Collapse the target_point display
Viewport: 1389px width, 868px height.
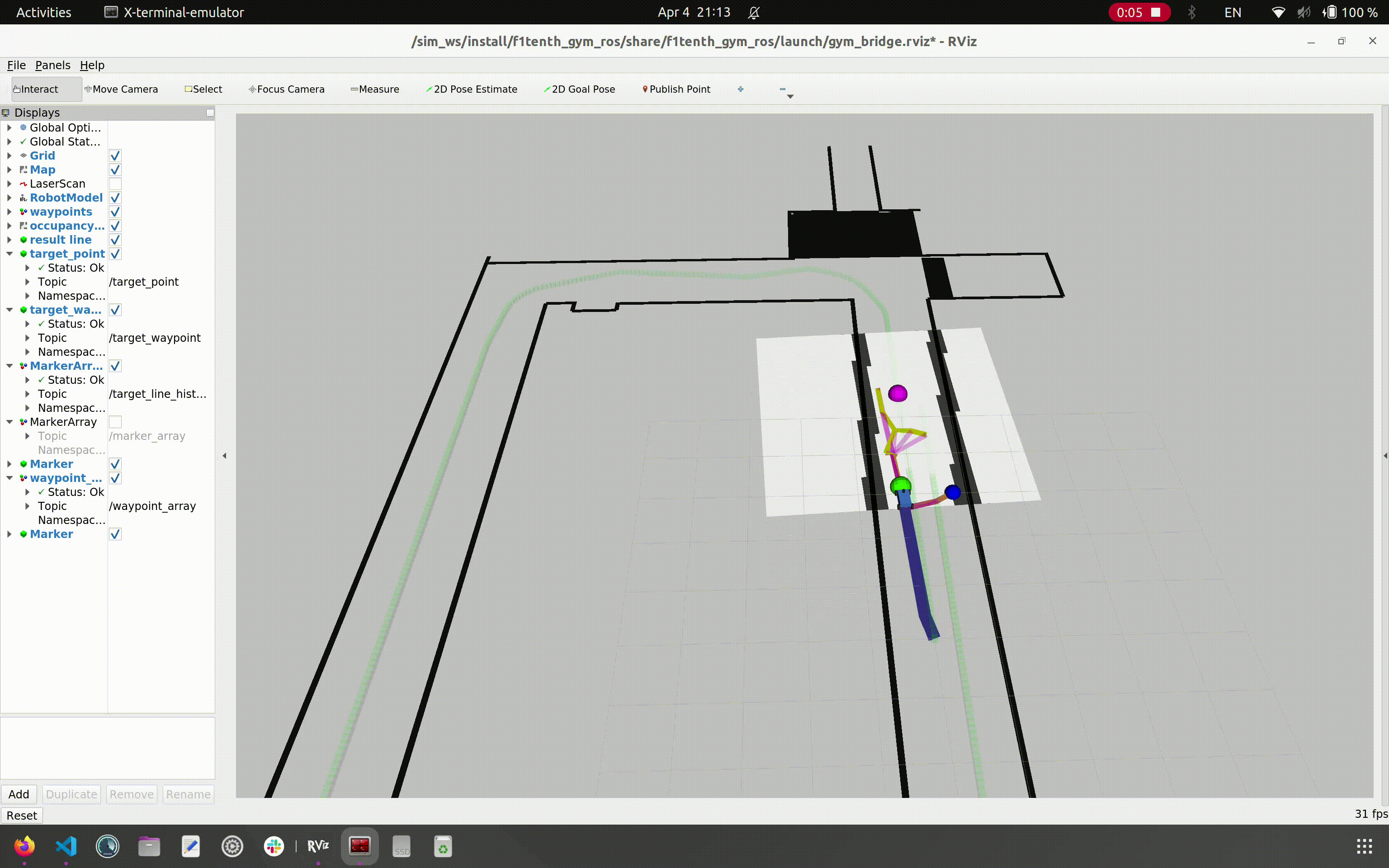9,254
